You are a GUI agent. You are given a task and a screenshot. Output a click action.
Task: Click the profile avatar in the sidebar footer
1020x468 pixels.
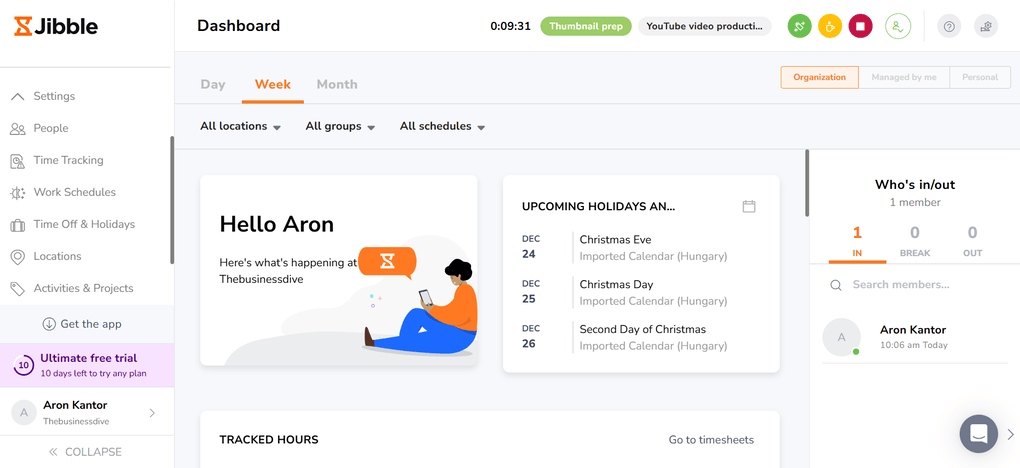point(24,412)
